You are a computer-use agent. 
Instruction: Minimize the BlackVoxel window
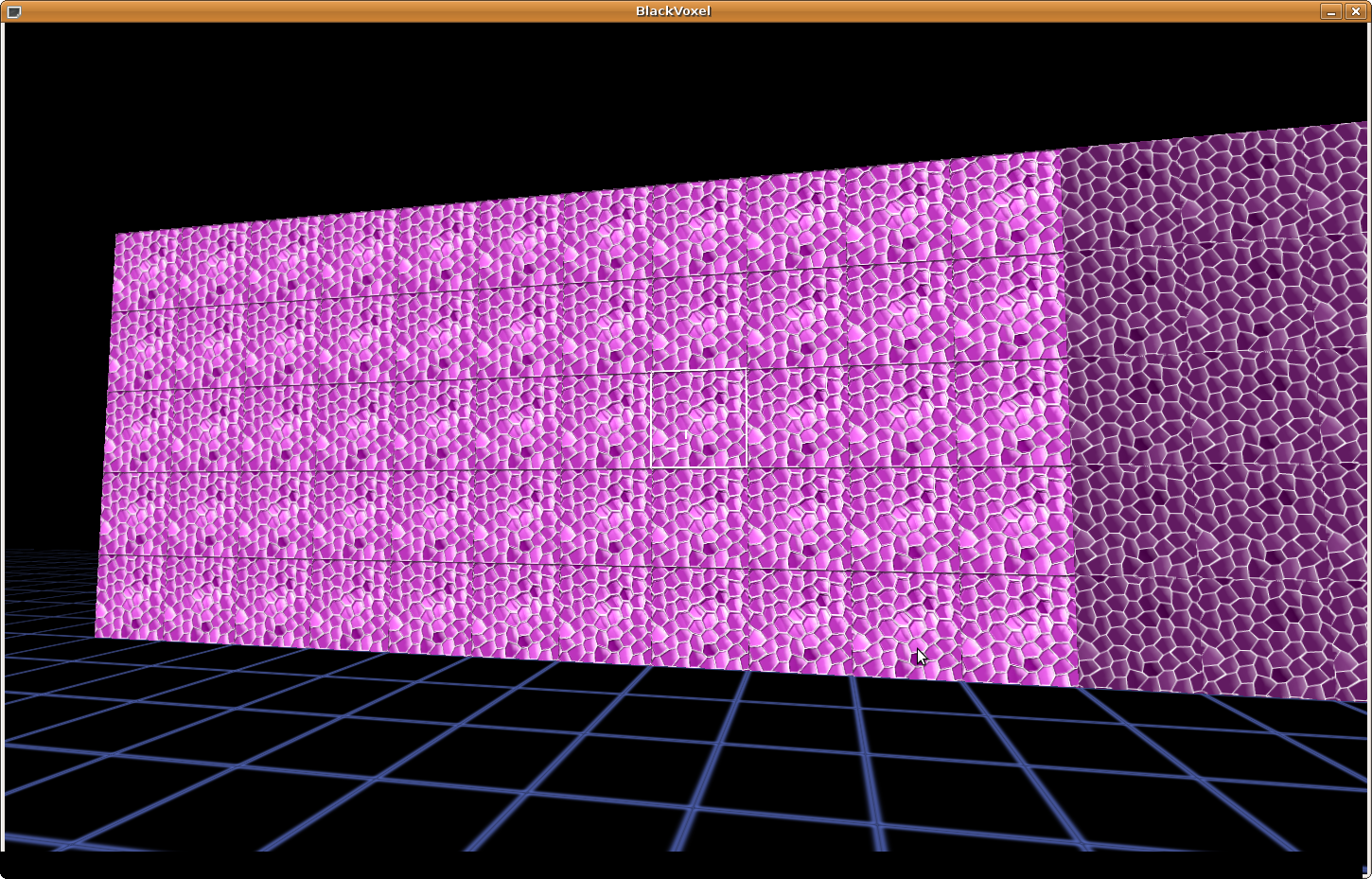click(1330, 11)
